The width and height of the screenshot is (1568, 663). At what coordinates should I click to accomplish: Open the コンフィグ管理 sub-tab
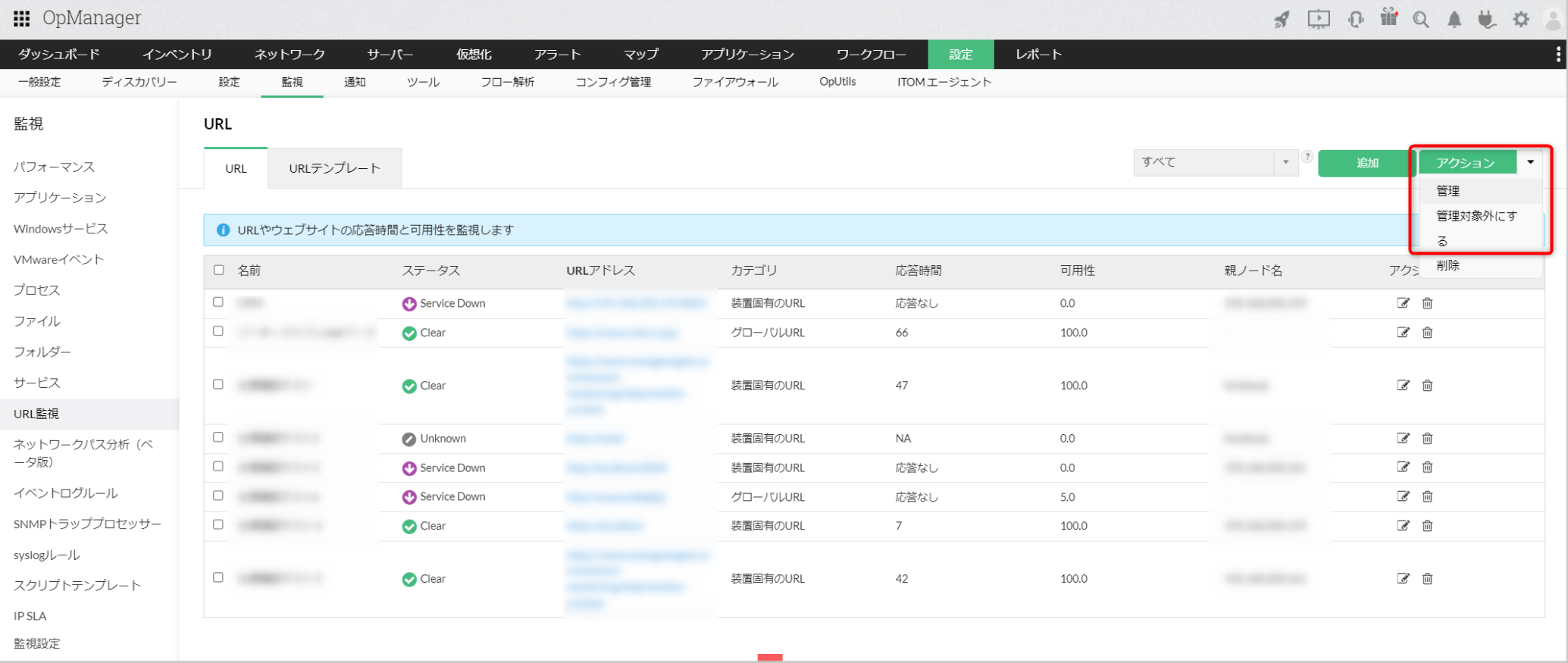pyautogui.click(x=613, y=82)
